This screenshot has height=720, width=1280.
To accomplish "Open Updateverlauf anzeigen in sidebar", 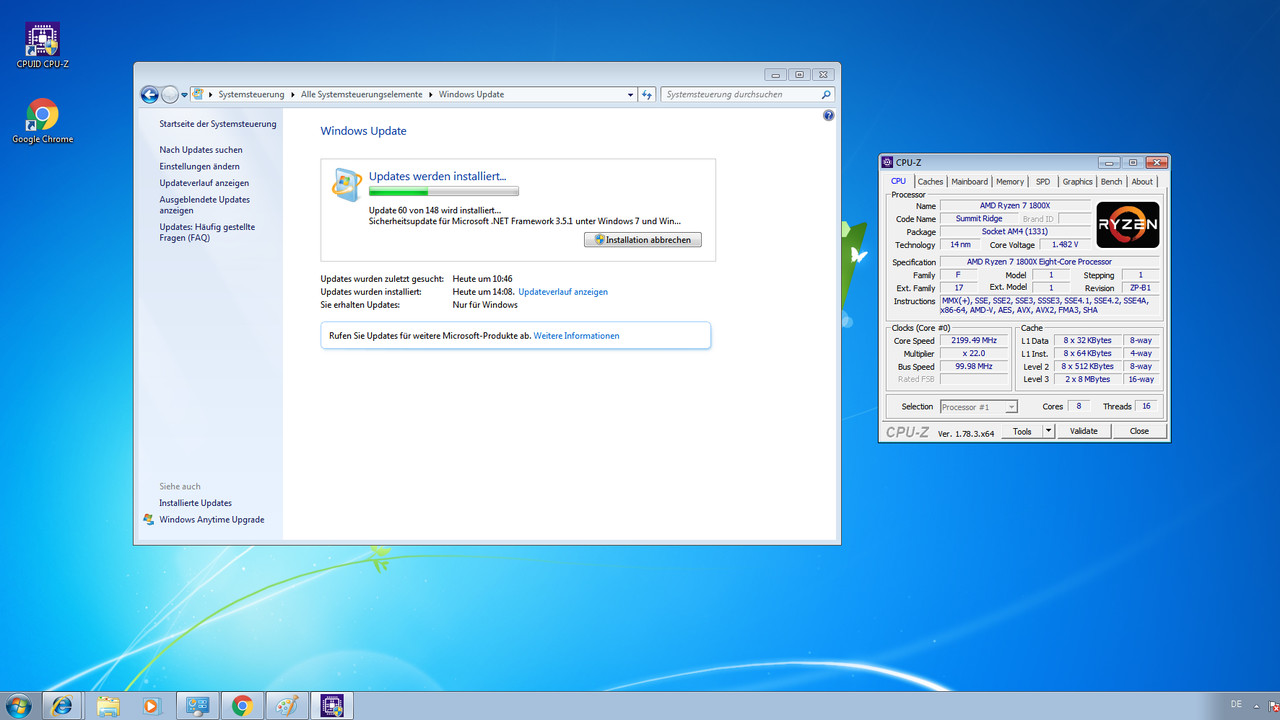I will click(204, 183).
